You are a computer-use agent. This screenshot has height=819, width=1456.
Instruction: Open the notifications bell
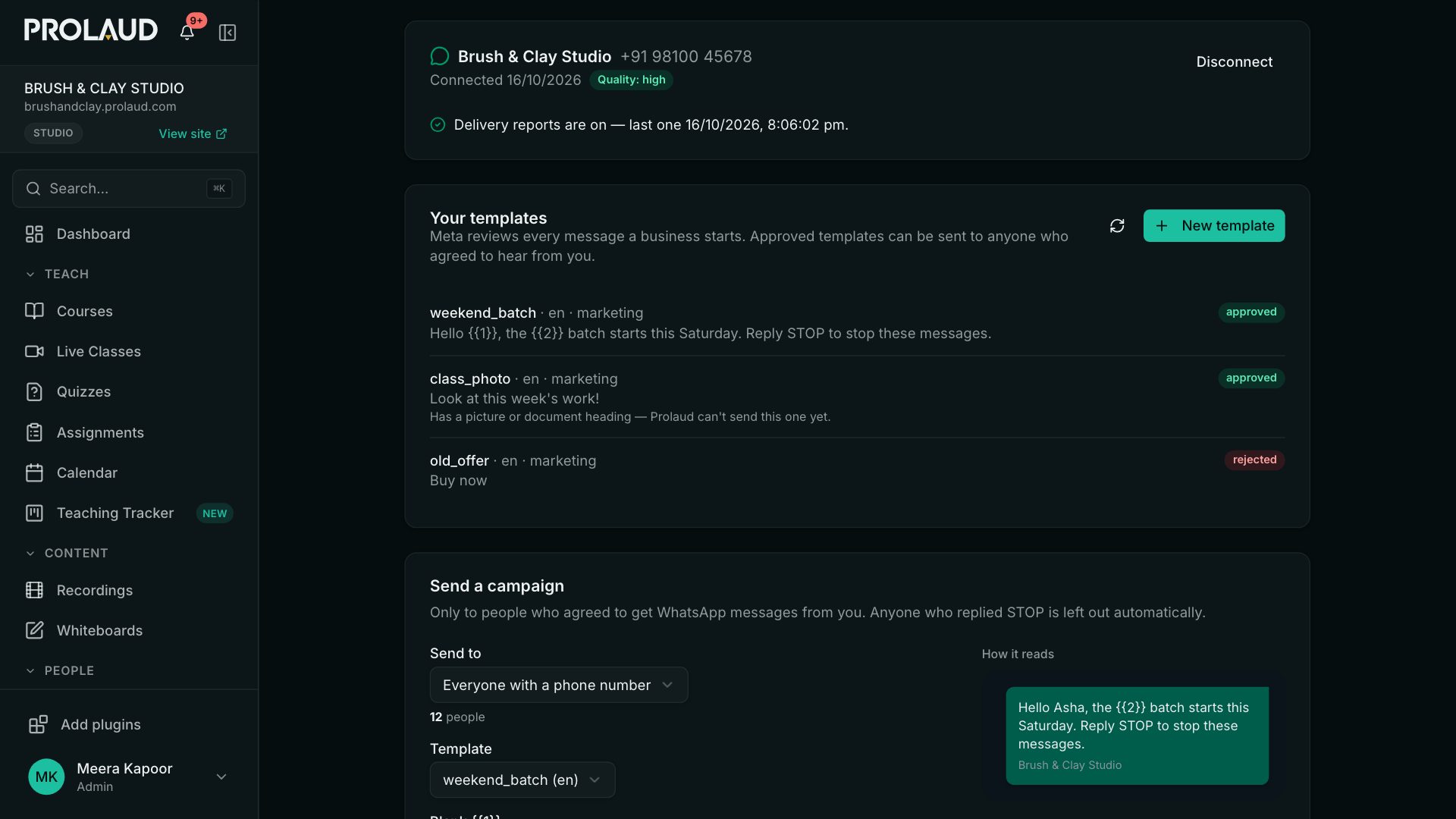187,32
